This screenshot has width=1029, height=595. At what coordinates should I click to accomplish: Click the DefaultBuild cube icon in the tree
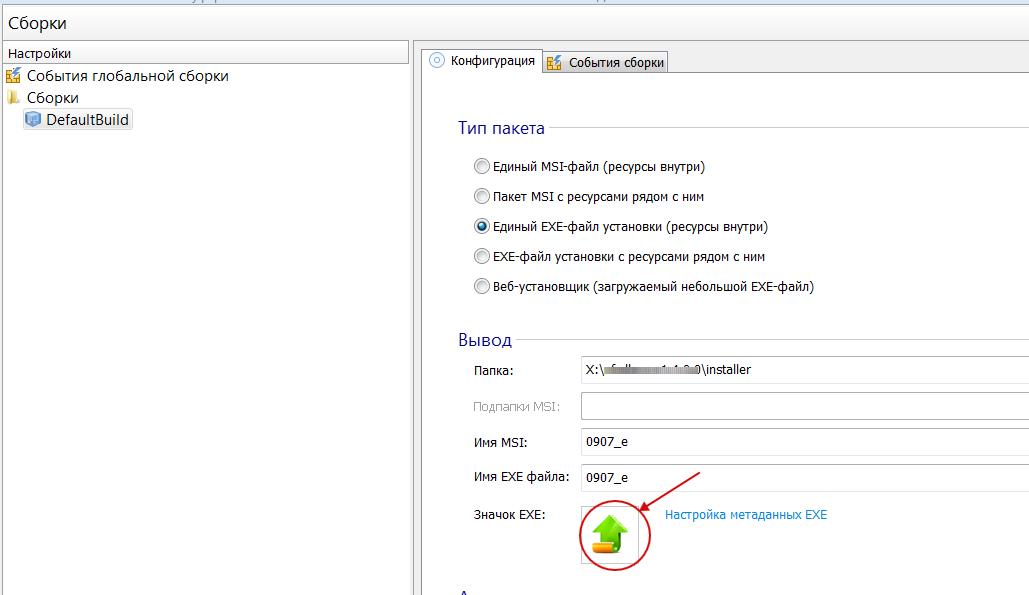(x=33, y=120)
